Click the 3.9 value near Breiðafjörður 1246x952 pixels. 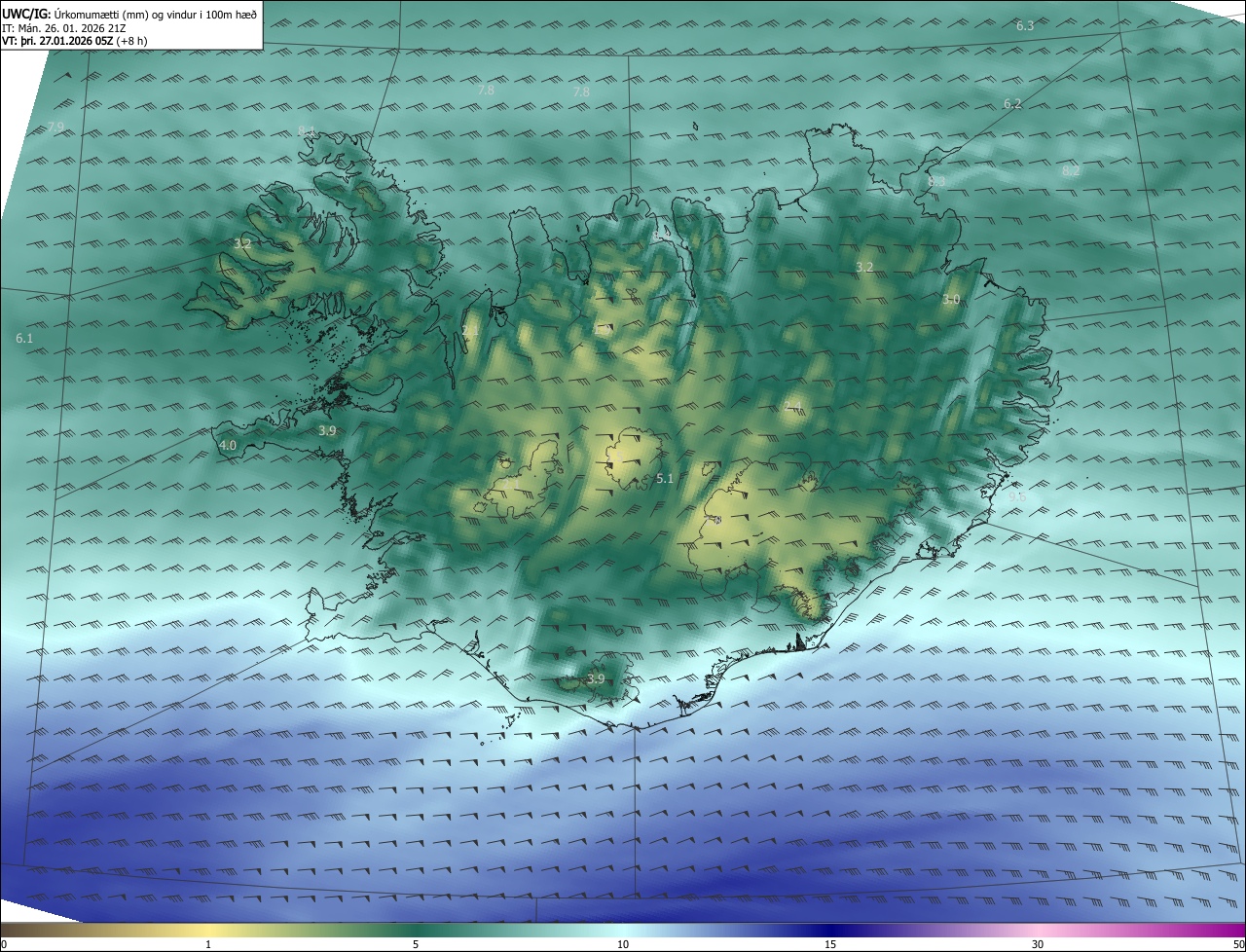coord(327,430)
